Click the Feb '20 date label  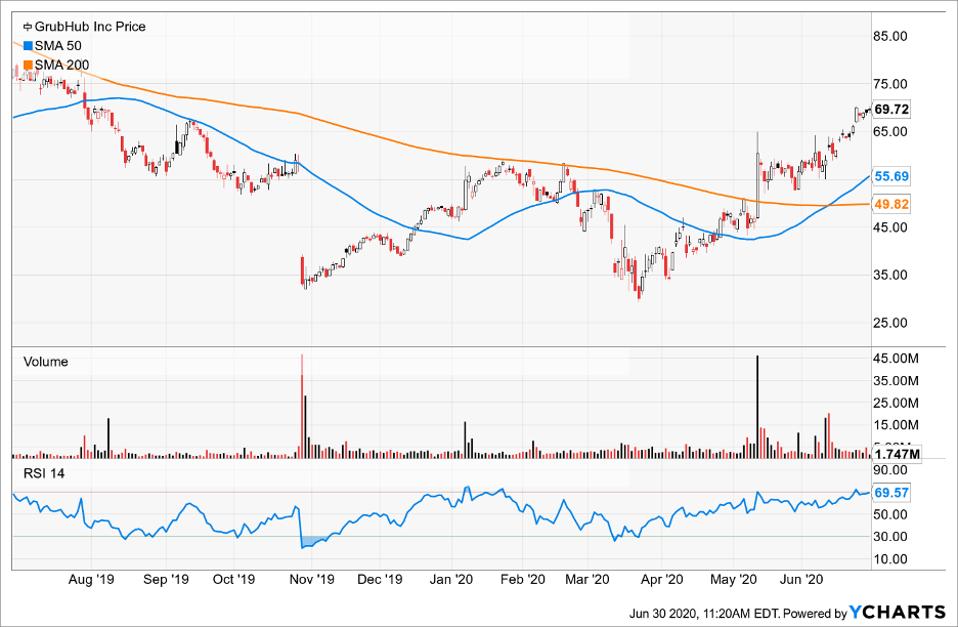tap(522, 580)
